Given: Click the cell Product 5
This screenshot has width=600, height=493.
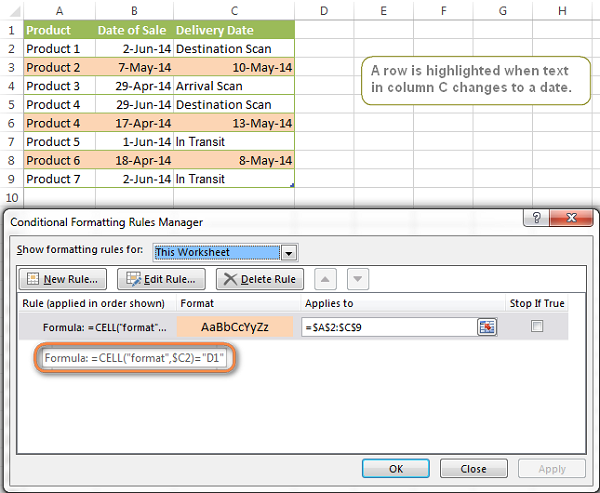Looking at the screenshot, I should 60,142.
